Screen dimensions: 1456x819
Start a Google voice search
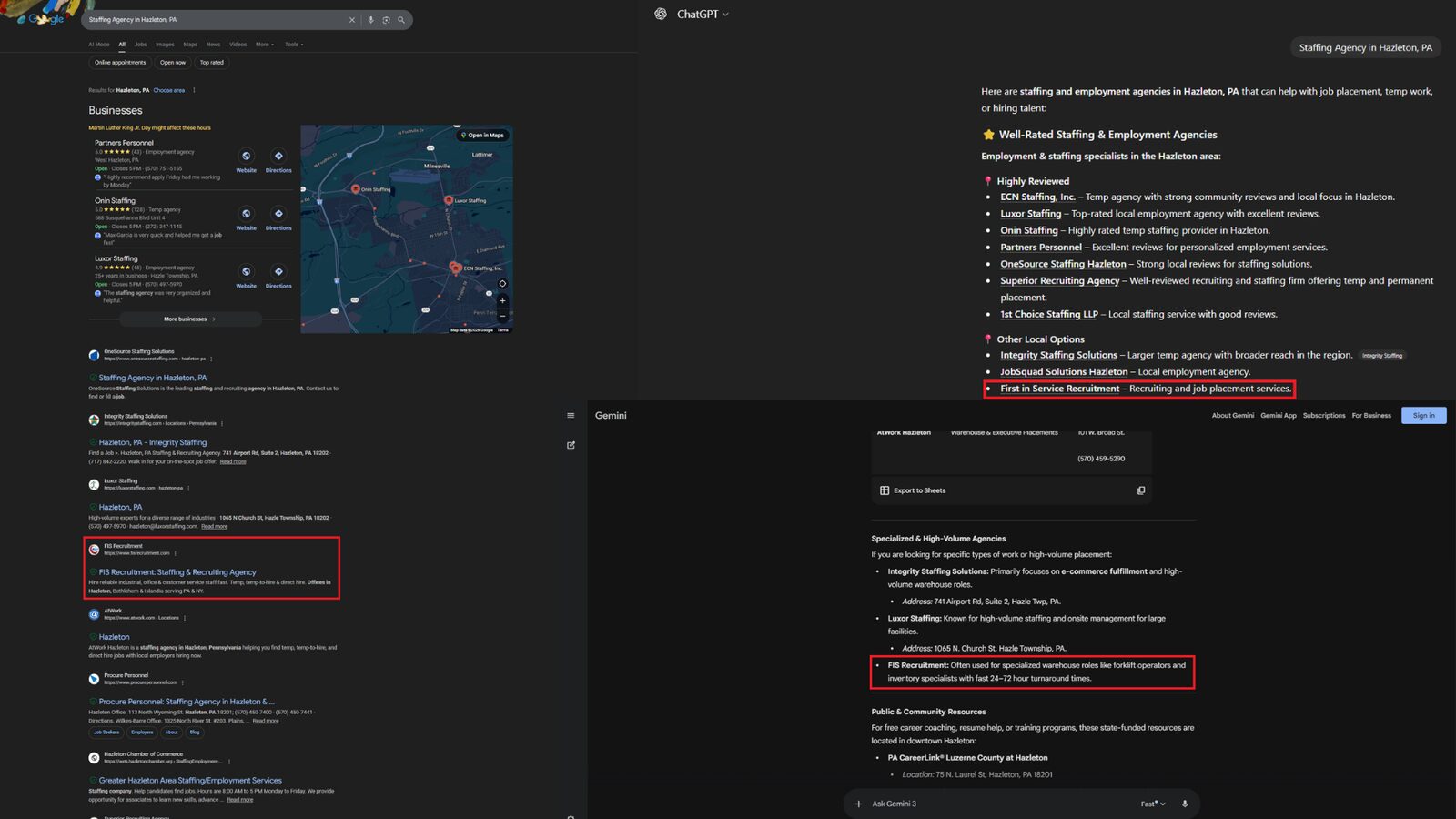(x=371, y=20)
